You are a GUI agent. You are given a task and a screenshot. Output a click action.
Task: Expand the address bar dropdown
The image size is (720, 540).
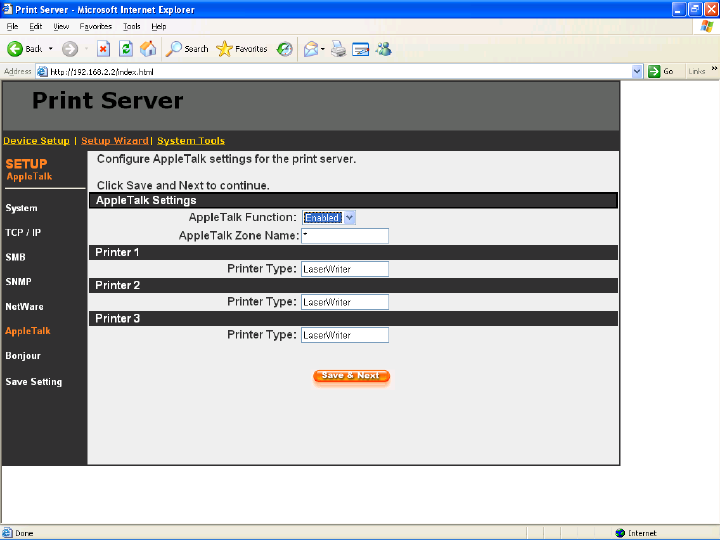click(637, 71)
